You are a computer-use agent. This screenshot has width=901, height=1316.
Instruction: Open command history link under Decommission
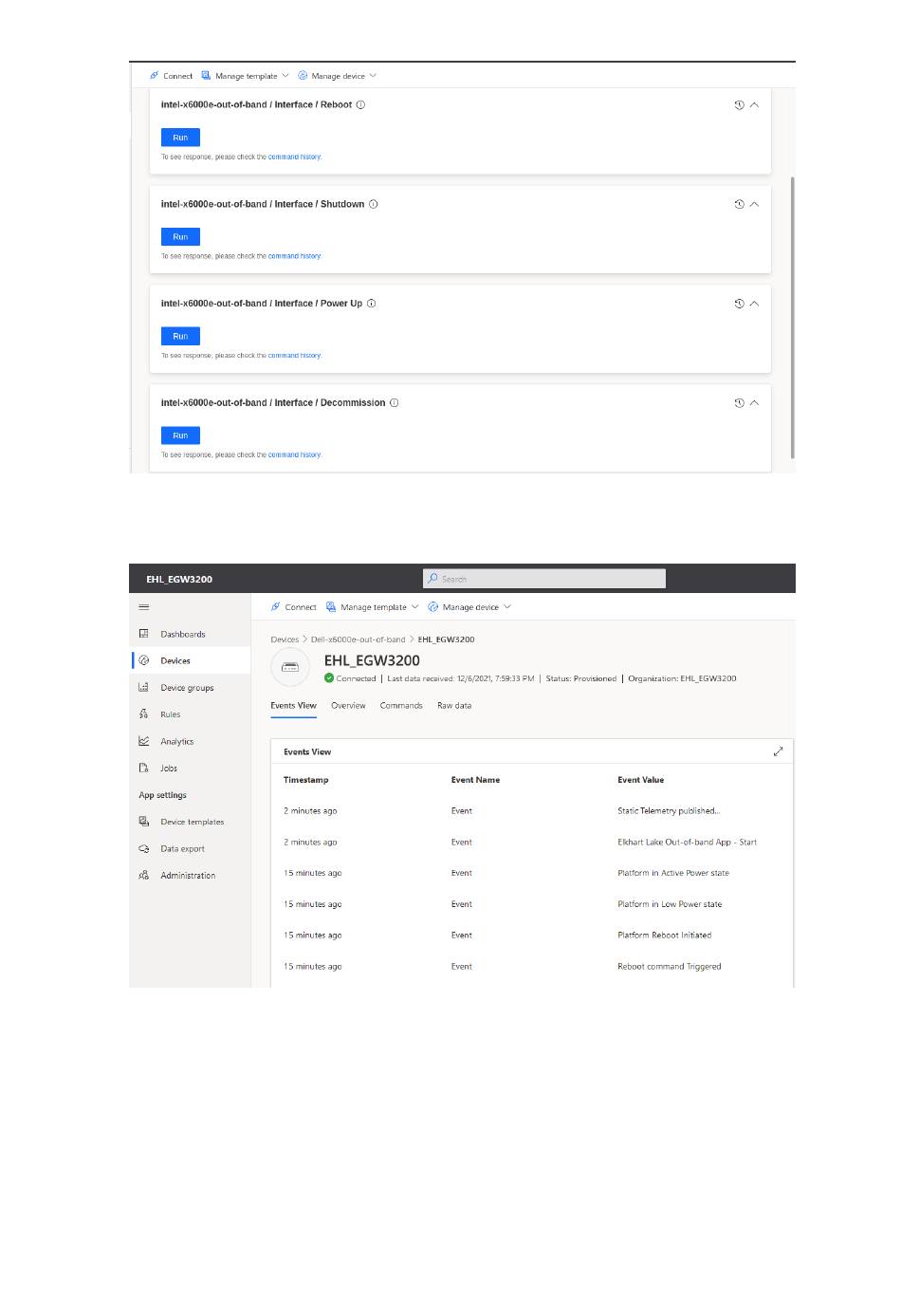(x=294, y=455)
